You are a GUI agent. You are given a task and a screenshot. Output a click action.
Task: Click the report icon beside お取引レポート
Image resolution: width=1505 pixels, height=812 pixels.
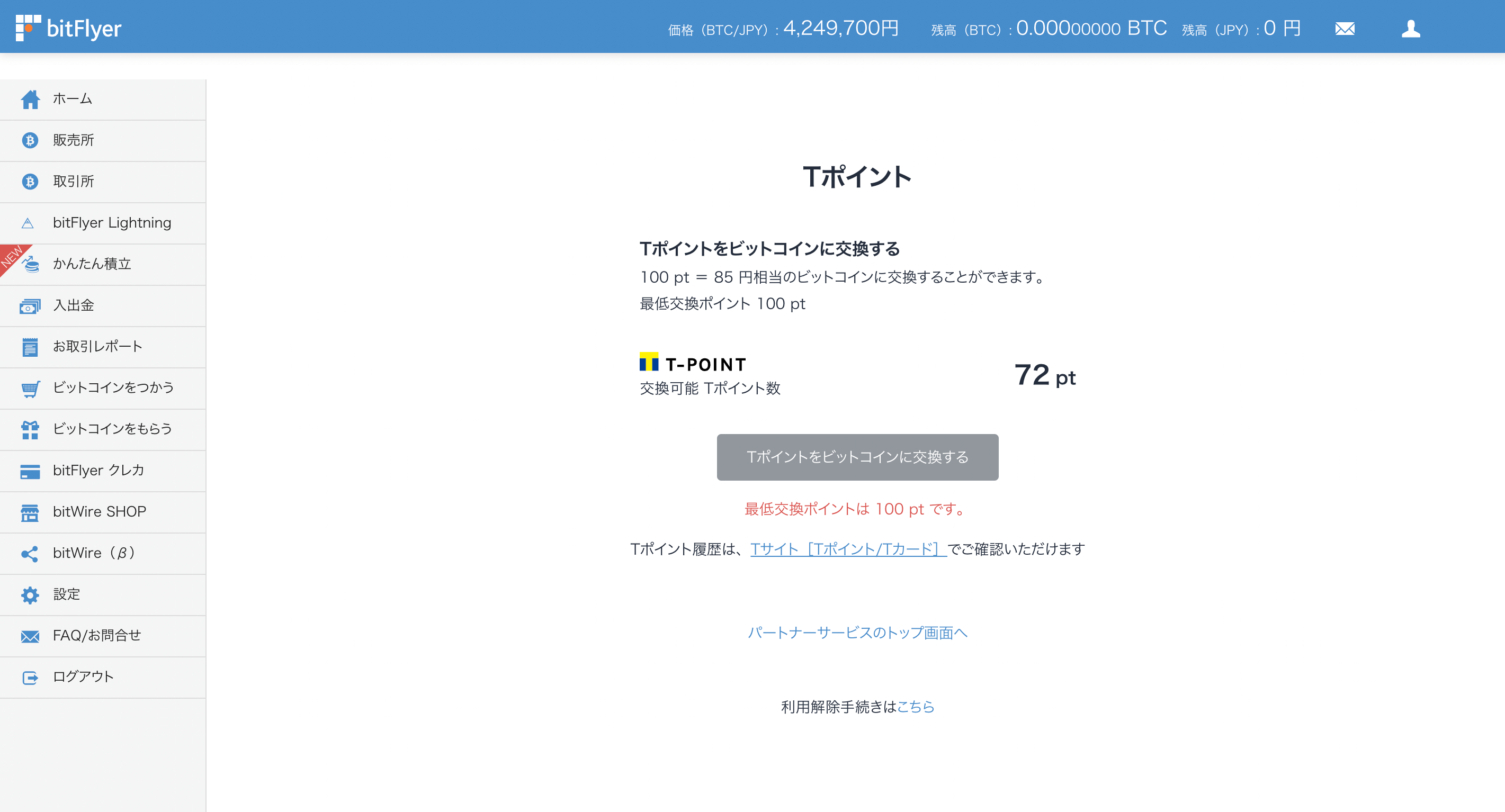tap(30, 347)
